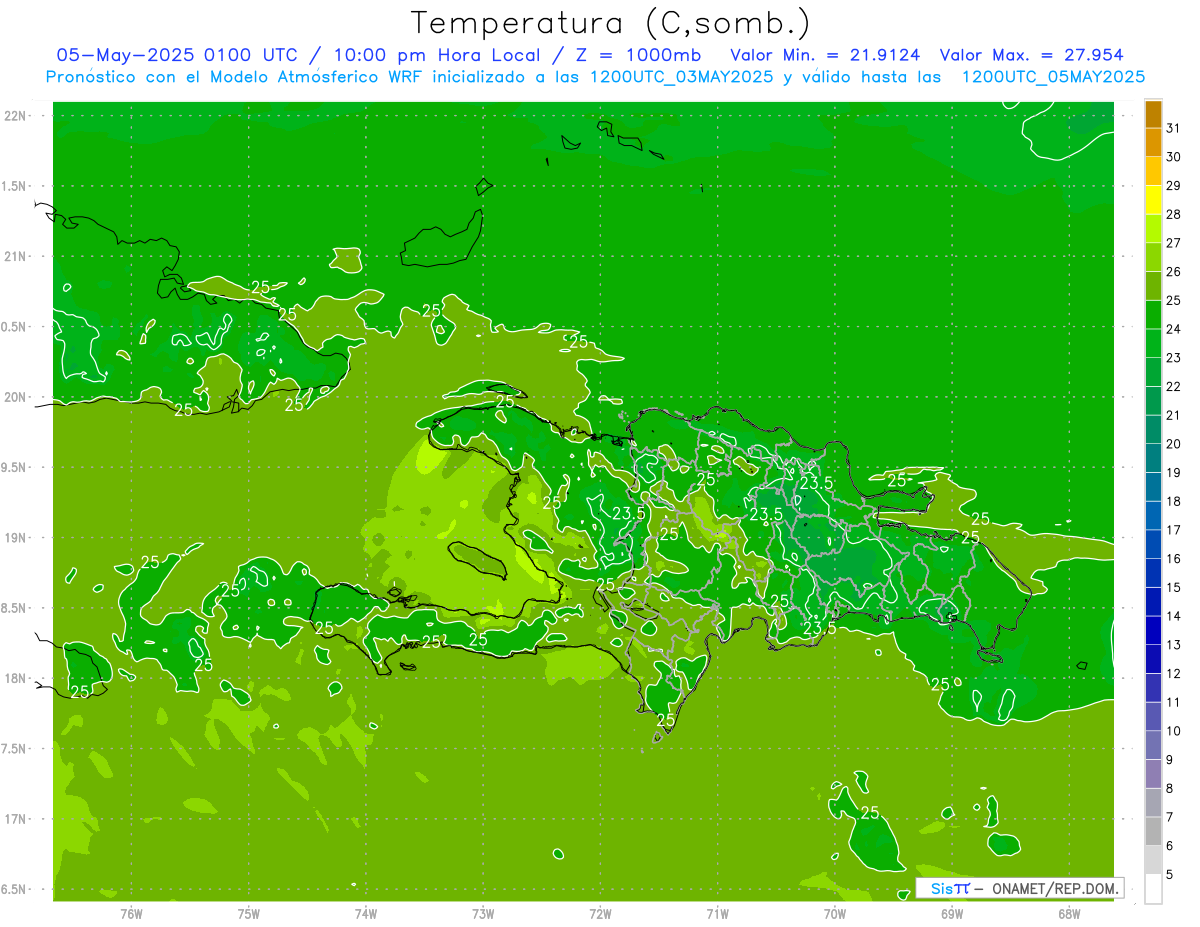The height and width of the screenshot is (927, 1200).
Task: Click the legend label '29'
Action: coord(1173,185)
